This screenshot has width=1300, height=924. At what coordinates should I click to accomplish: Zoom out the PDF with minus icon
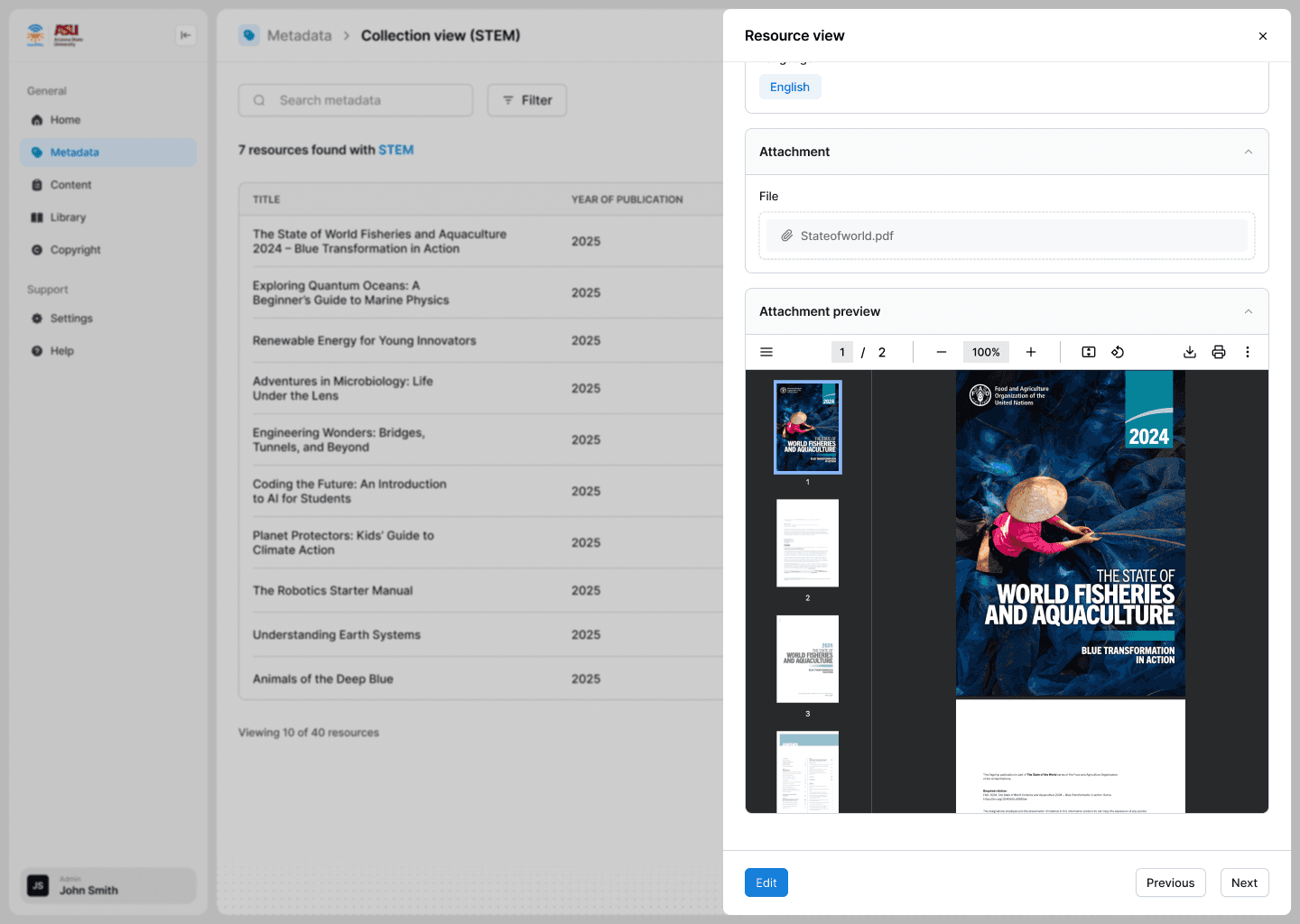coord(942,352)
